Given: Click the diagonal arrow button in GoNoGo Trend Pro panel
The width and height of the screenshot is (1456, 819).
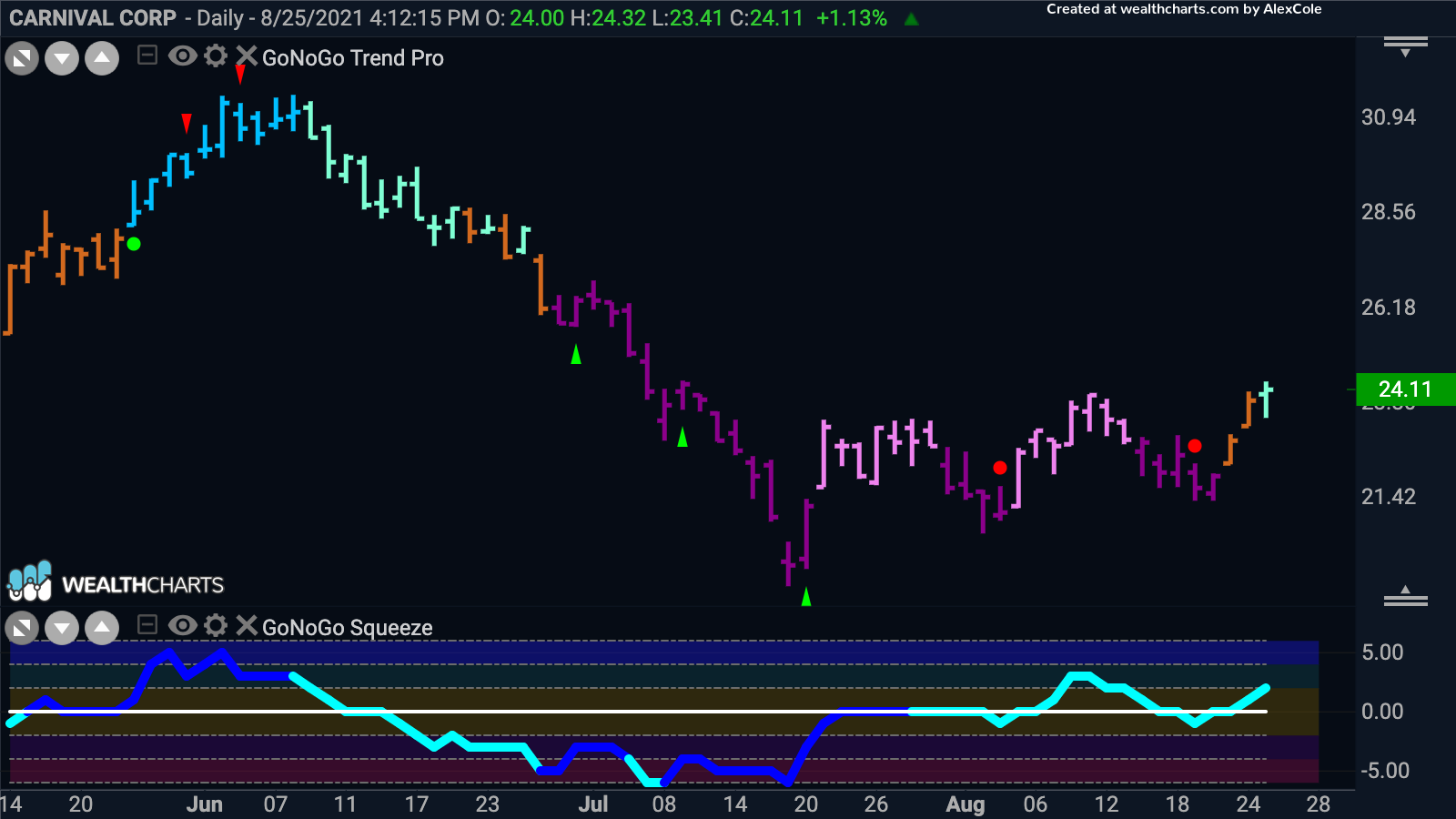Looking at the screenshot, I should (22, 59).
